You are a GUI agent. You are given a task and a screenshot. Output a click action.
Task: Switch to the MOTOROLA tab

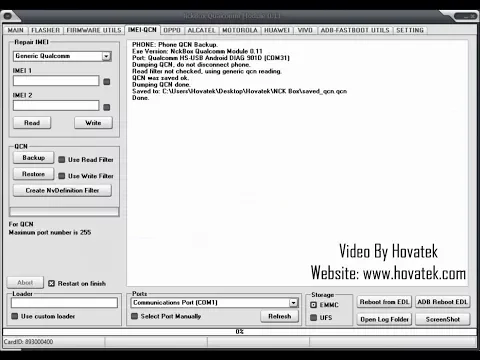point(240,30)
